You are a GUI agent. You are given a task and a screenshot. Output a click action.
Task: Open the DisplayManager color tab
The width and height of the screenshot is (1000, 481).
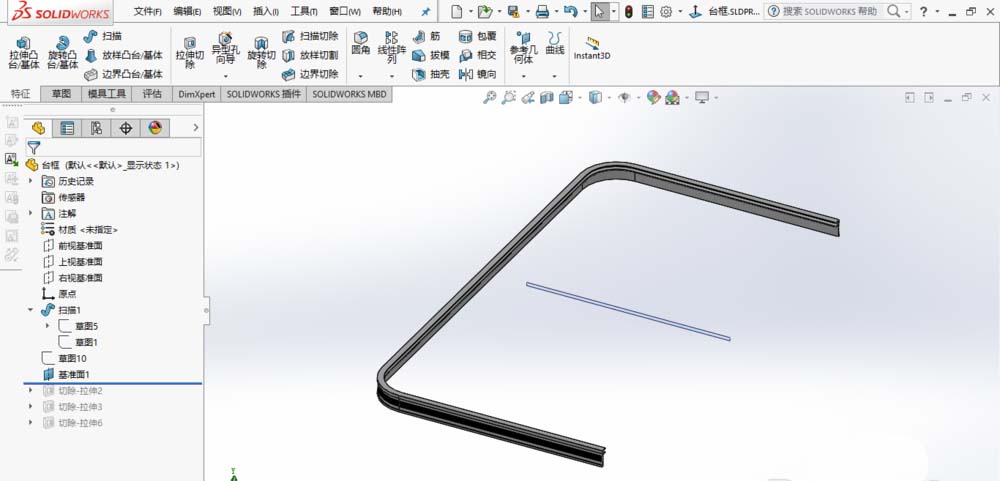(155, 128)
